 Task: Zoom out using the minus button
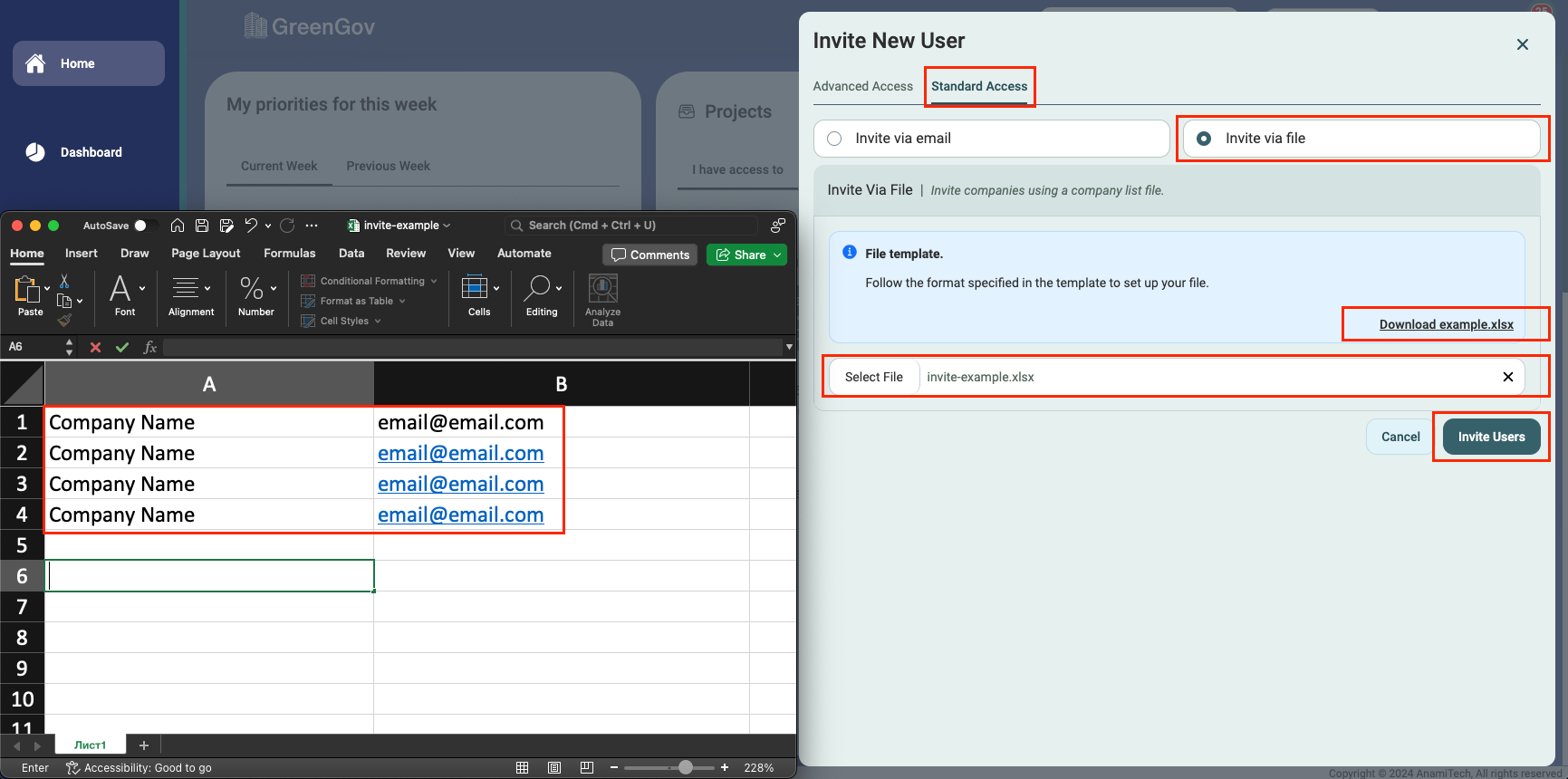point(614,768)
